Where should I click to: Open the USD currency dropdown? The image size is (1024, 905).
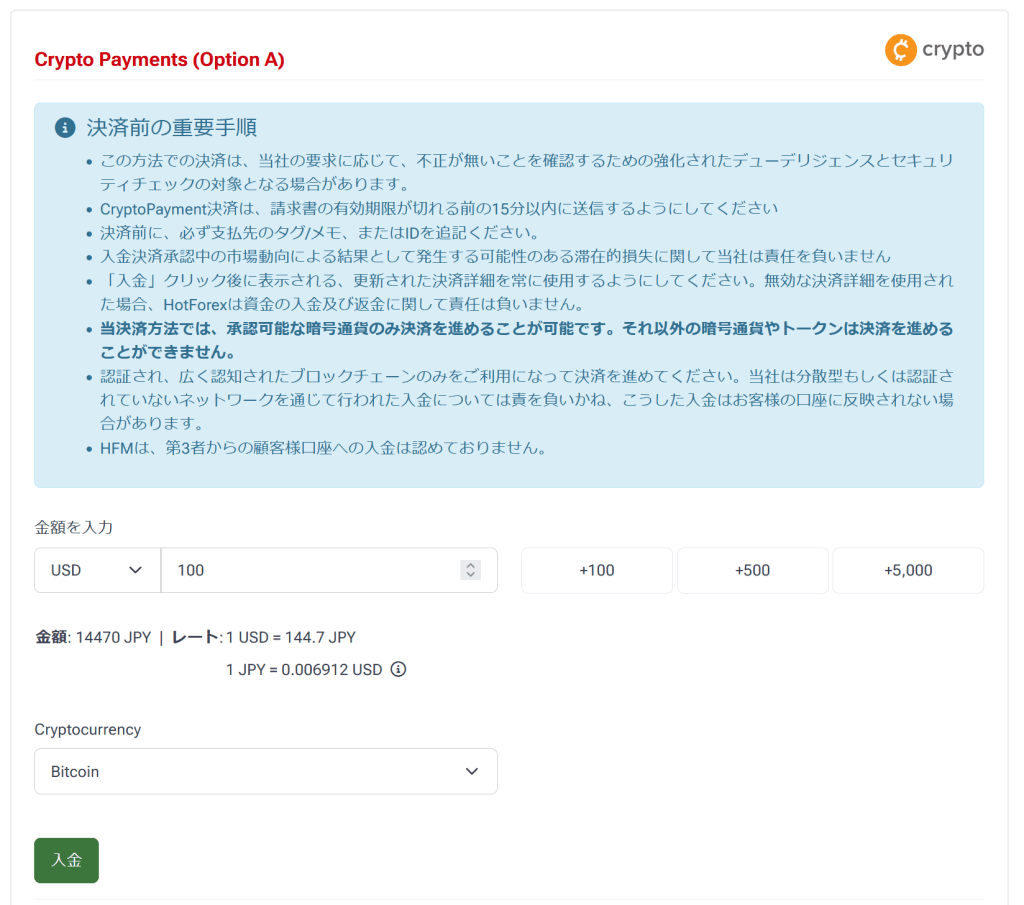[97, 570]
